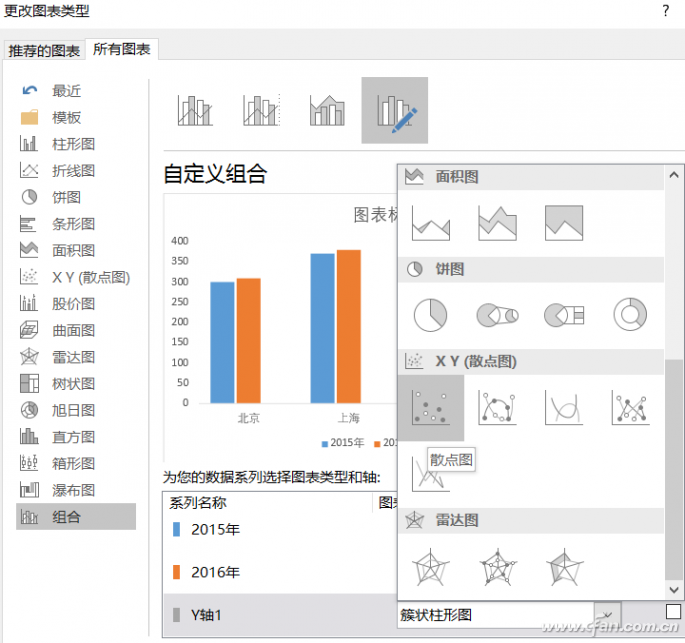
Task: Select 面积图 area category in sidebar
Action: pyautogui.click(x=76, y=251)
